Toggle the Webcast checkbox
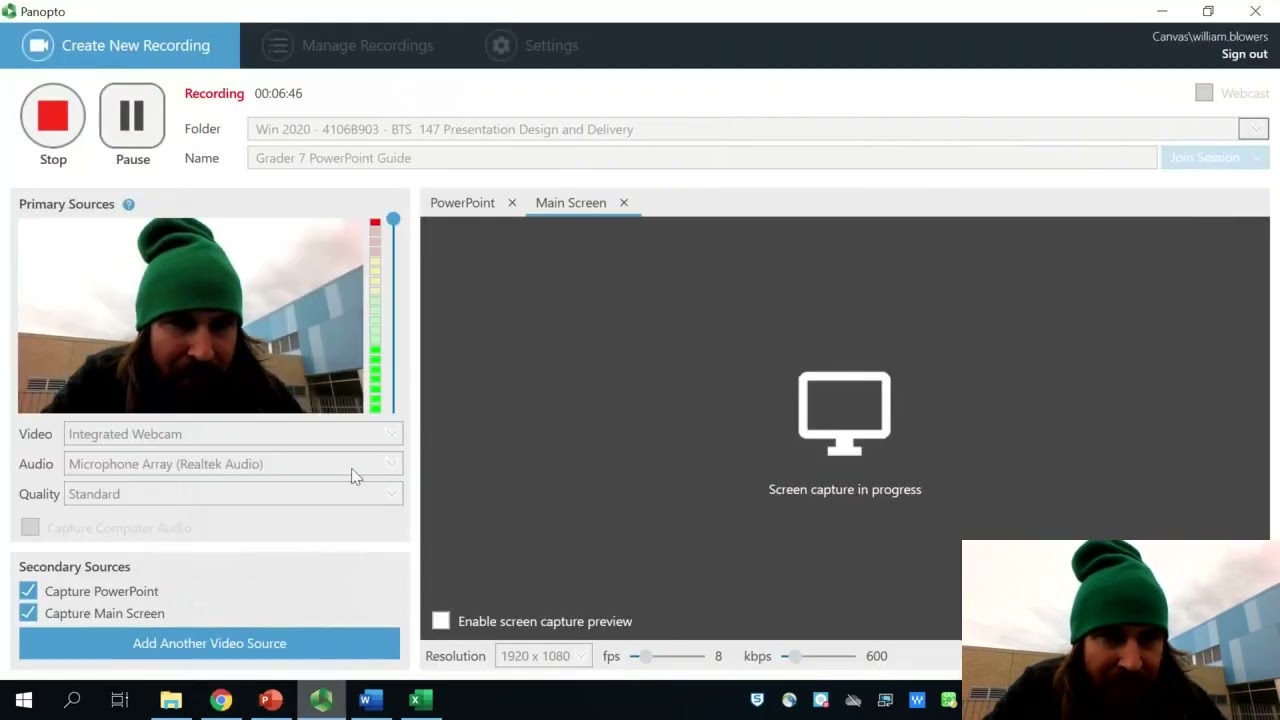 1204,93
